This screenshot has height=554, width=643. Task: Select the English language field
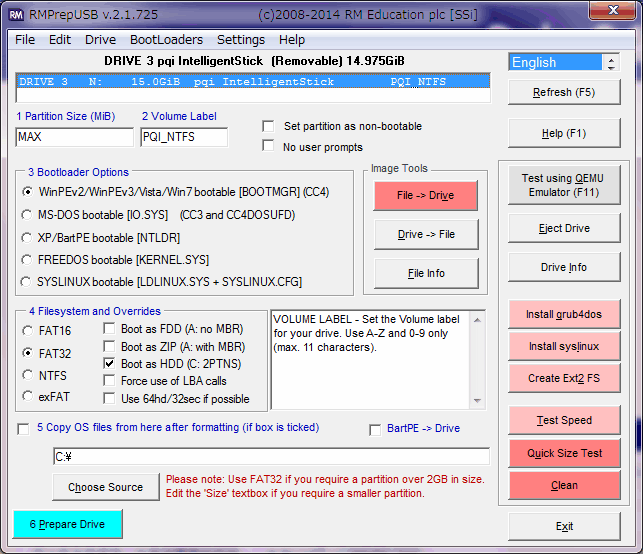(x=555, y=62)
